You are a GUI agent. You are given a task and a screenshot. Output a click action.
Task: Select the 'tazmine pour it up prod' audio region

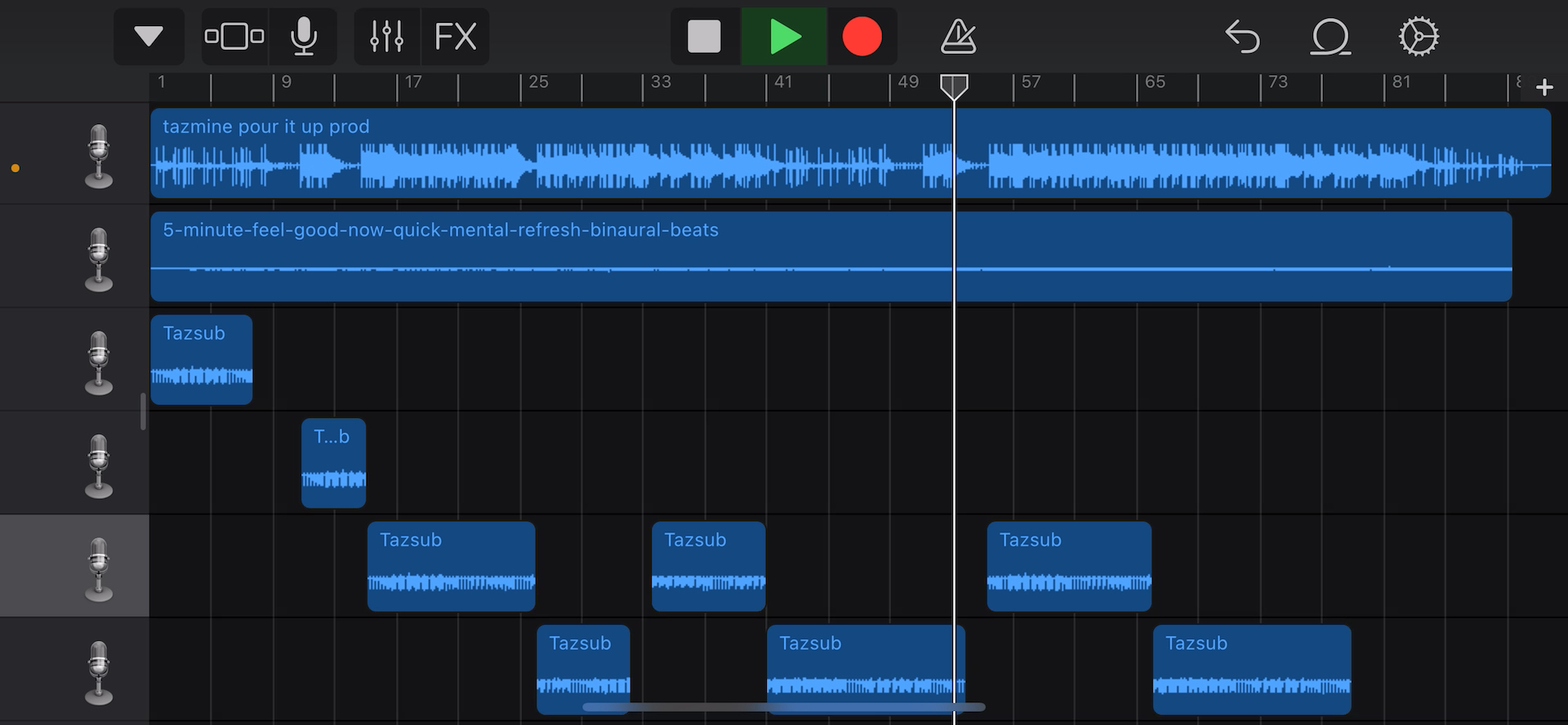click(x=850, y=153)
